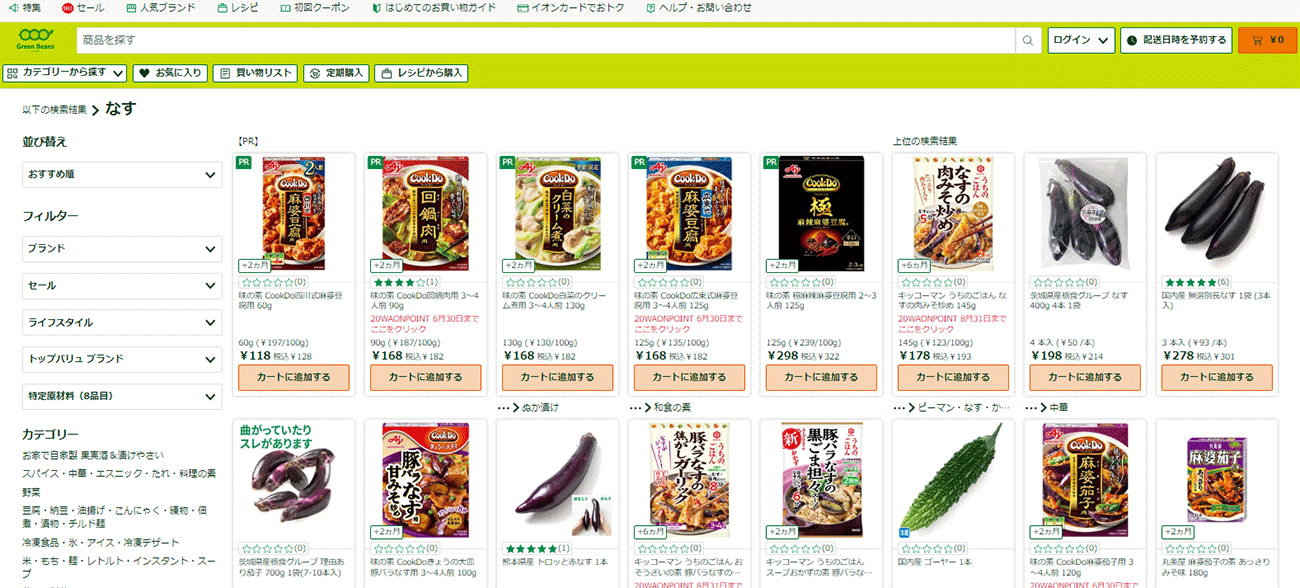Click 配送日時を予約する delivery clock button
Screen dimensions: 1300x588
click(1176, 40)
